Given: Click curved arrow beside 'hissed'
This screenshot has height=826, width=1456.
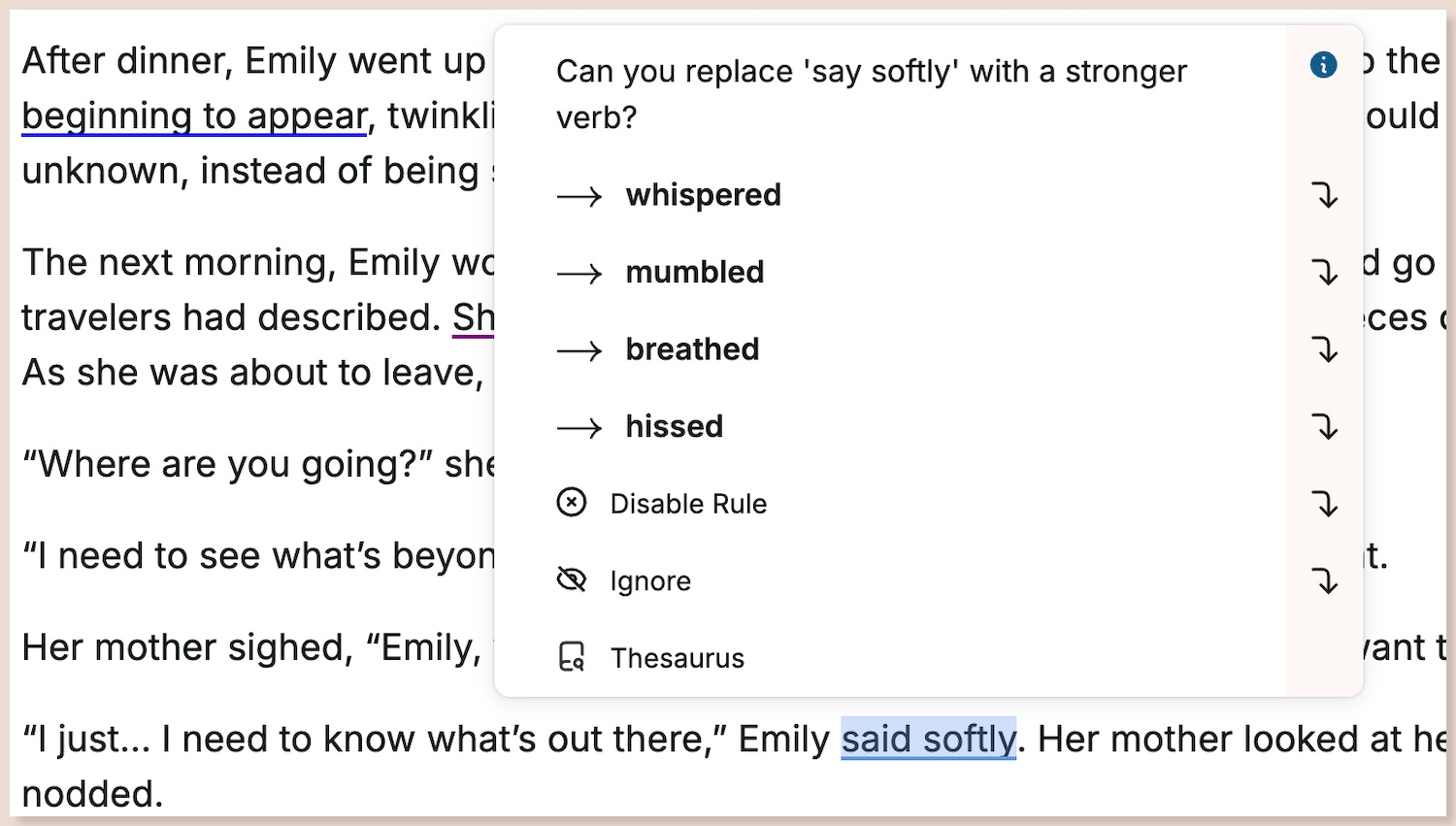Looking at the screenshot, I should [x=1325, y=426].
